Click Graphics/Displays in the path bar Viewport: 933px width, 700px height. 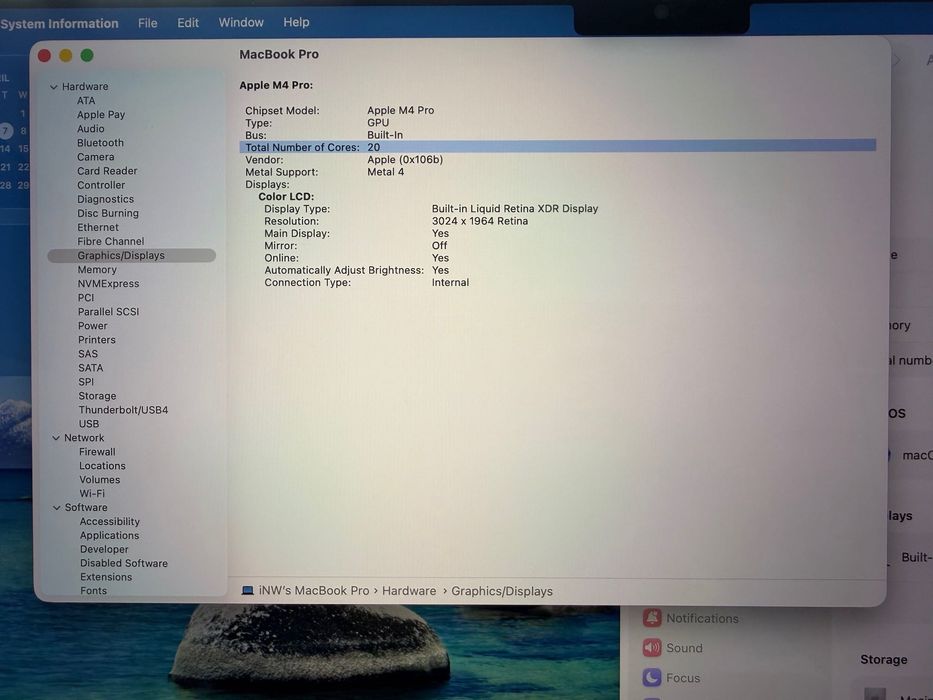coord(502,591)
